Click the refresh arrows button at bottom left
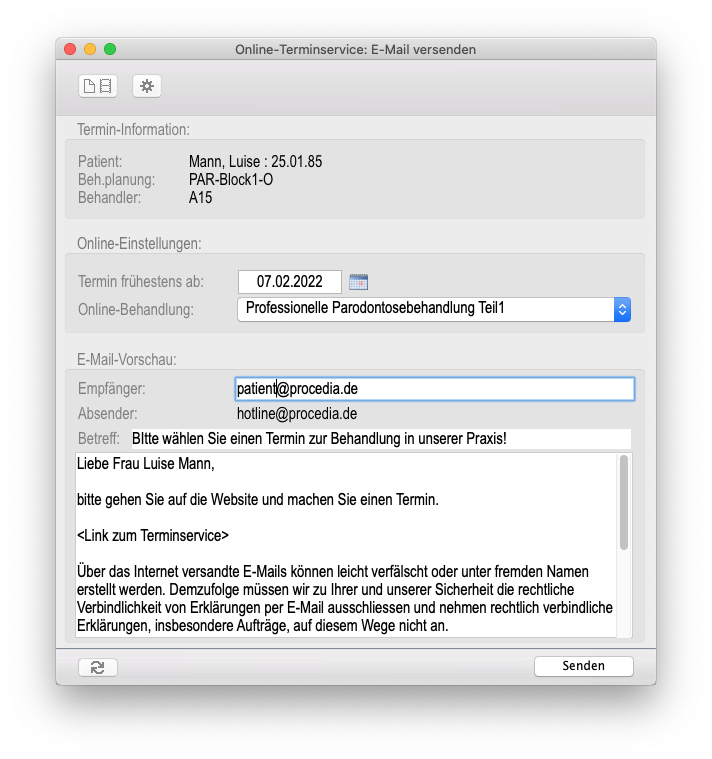 click(x=98, y=667)
